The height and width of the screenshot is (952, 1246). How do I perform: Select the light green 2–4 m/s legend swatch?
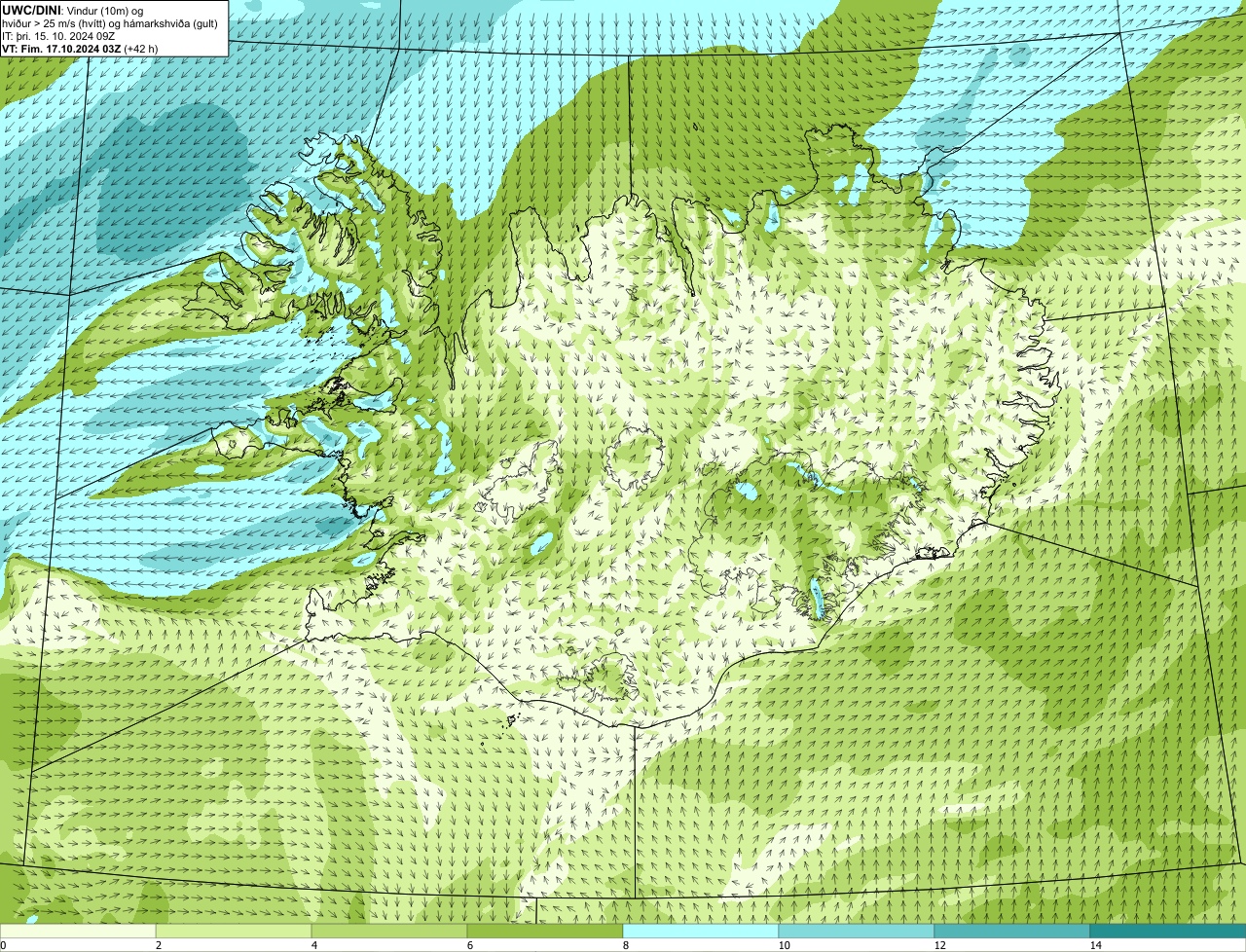tap(234, 931)
